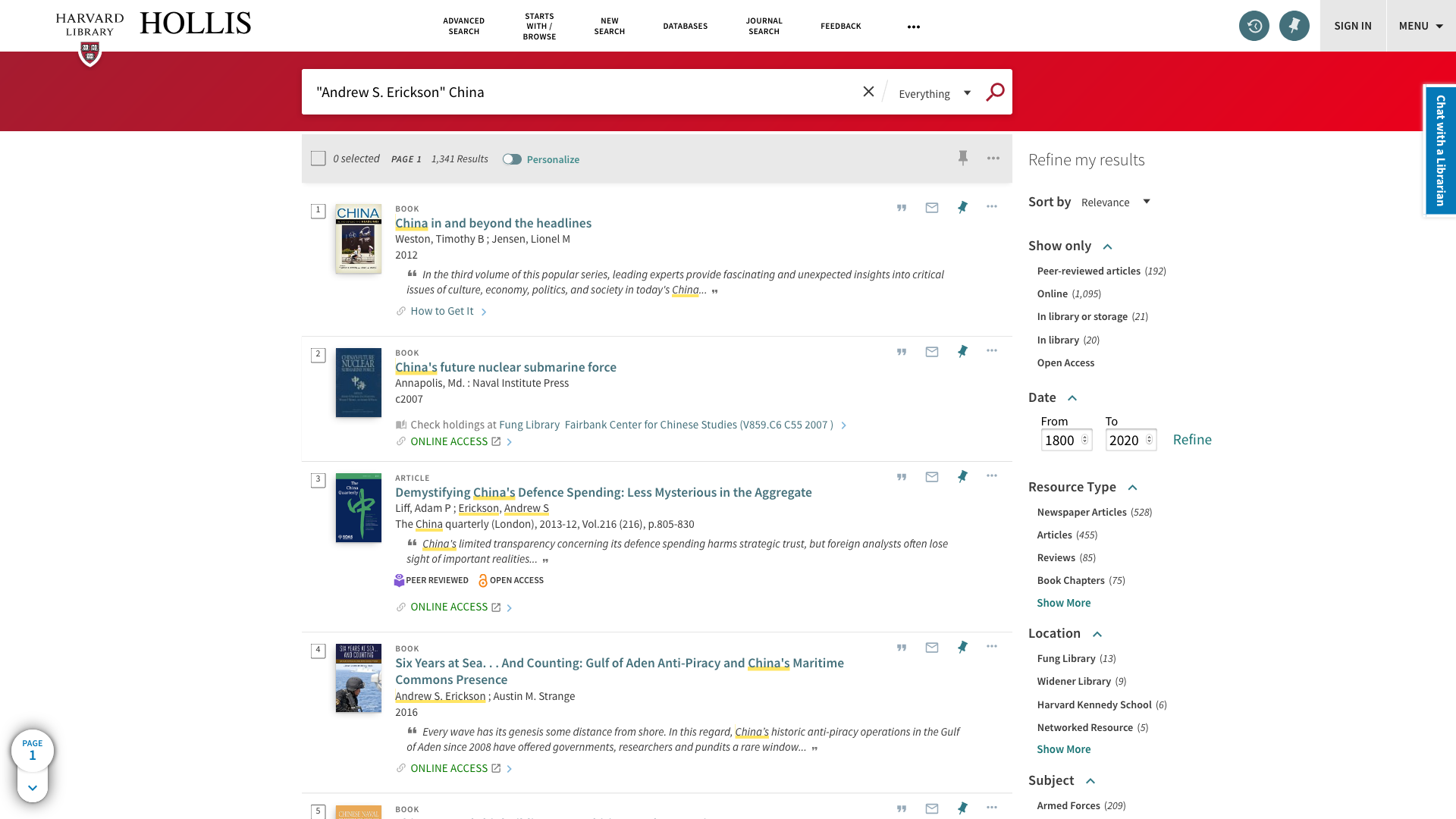
Task: Collapse the Show only facet
Action: (1107, 246)
